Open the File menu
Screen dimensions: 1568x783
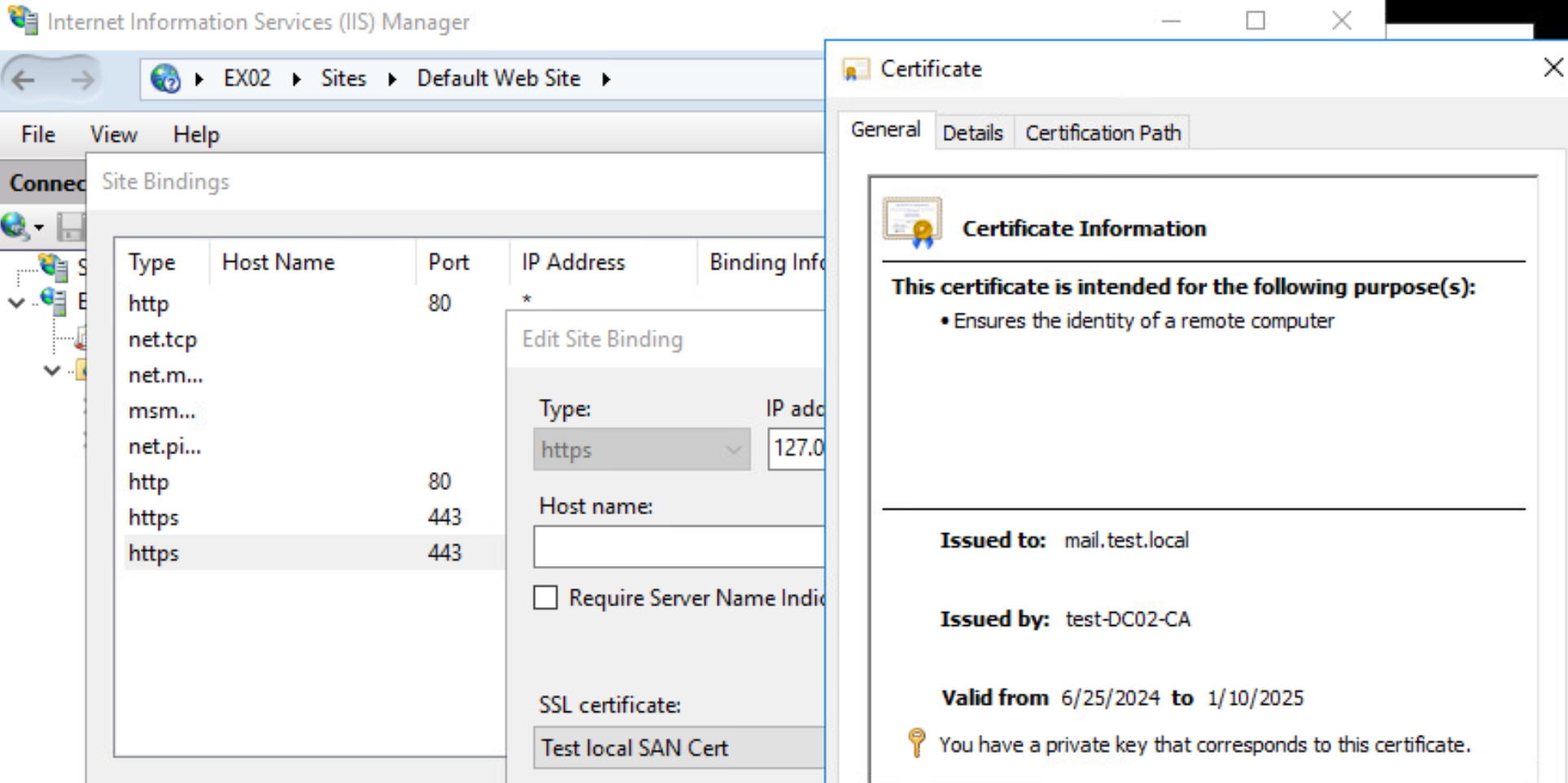coord(37,134)
